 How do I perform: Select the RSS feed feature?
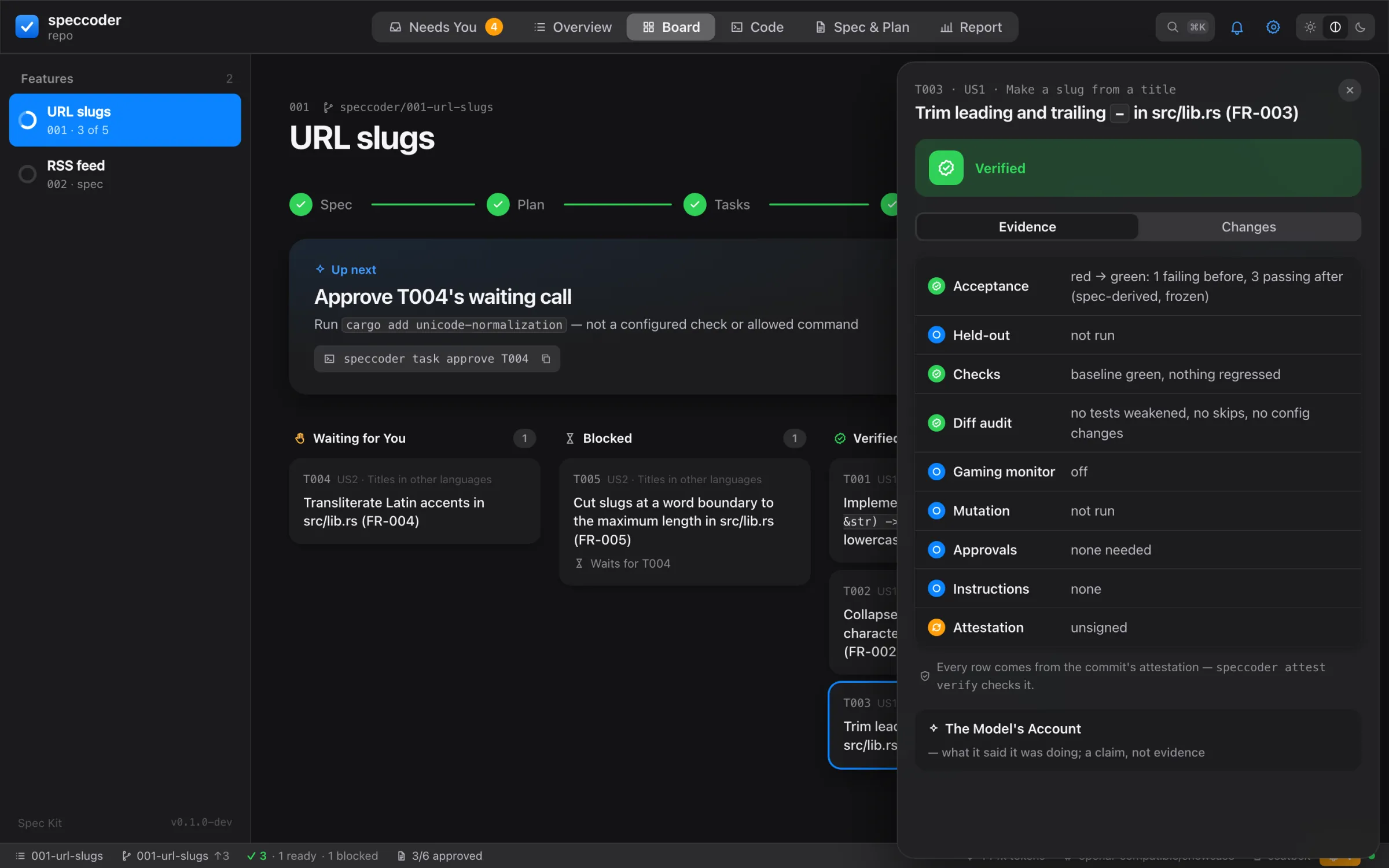pyautogui.click(x=125, y=174)
